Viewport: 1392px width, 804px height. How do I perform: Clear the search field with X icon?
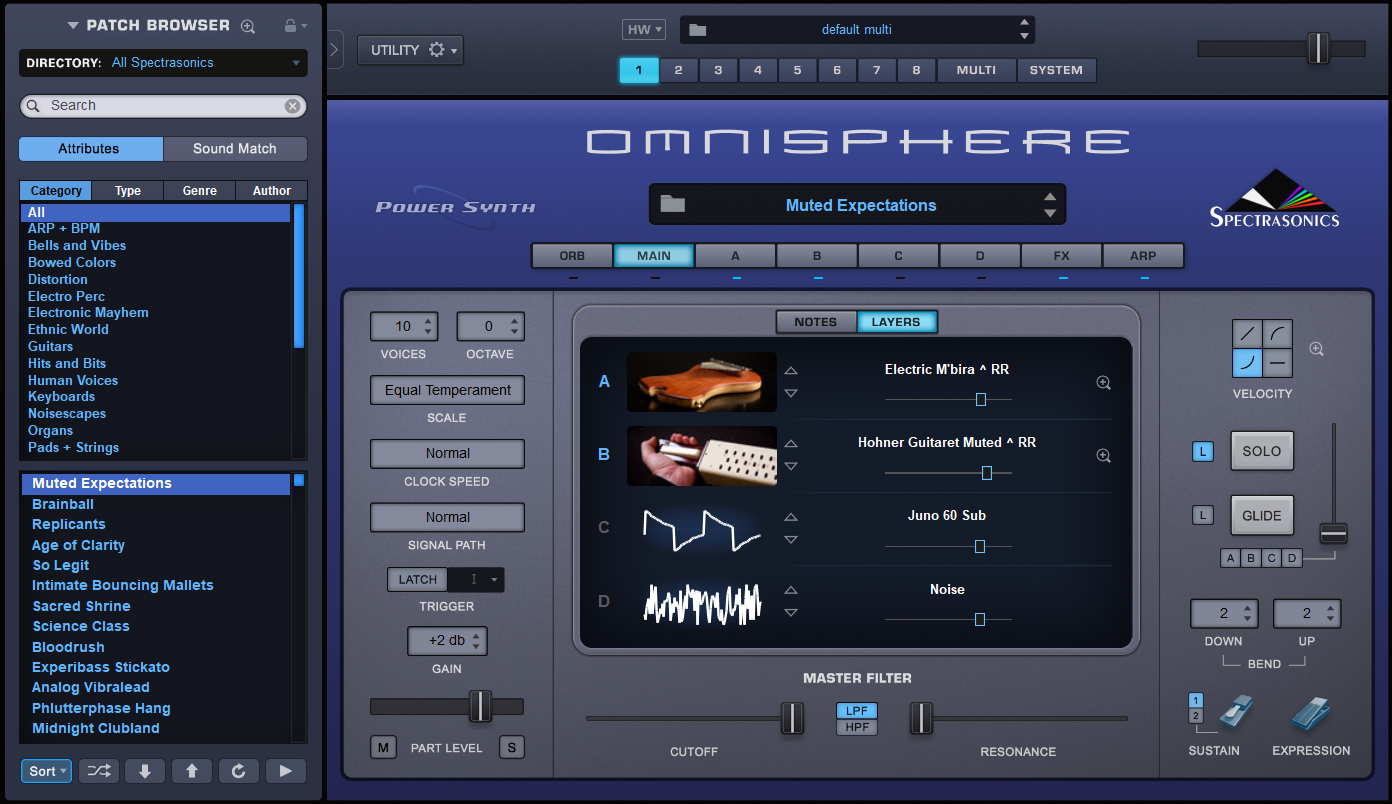[292, 106]
